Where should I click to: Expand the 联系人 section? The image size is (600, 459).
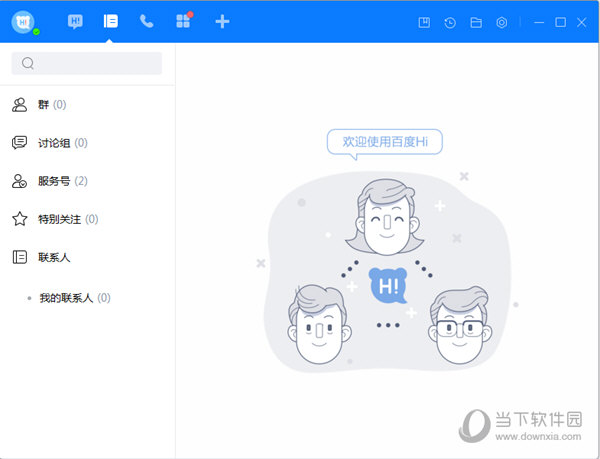coord(87,257)
